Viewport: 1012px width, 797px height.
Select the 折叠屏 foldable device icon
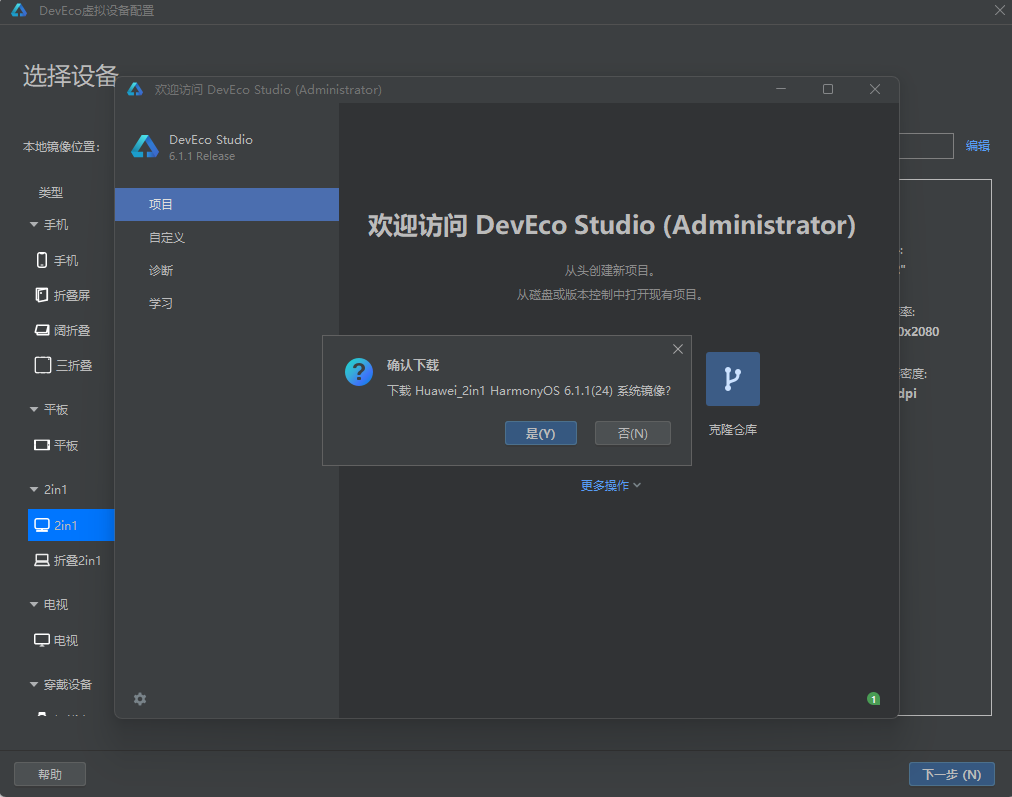point(41,295)
